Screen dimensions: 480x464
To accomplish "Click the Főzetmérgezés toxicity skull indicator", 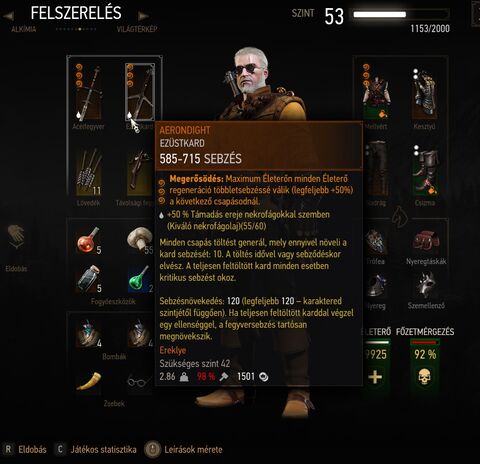I will click(x=424, y=377).
